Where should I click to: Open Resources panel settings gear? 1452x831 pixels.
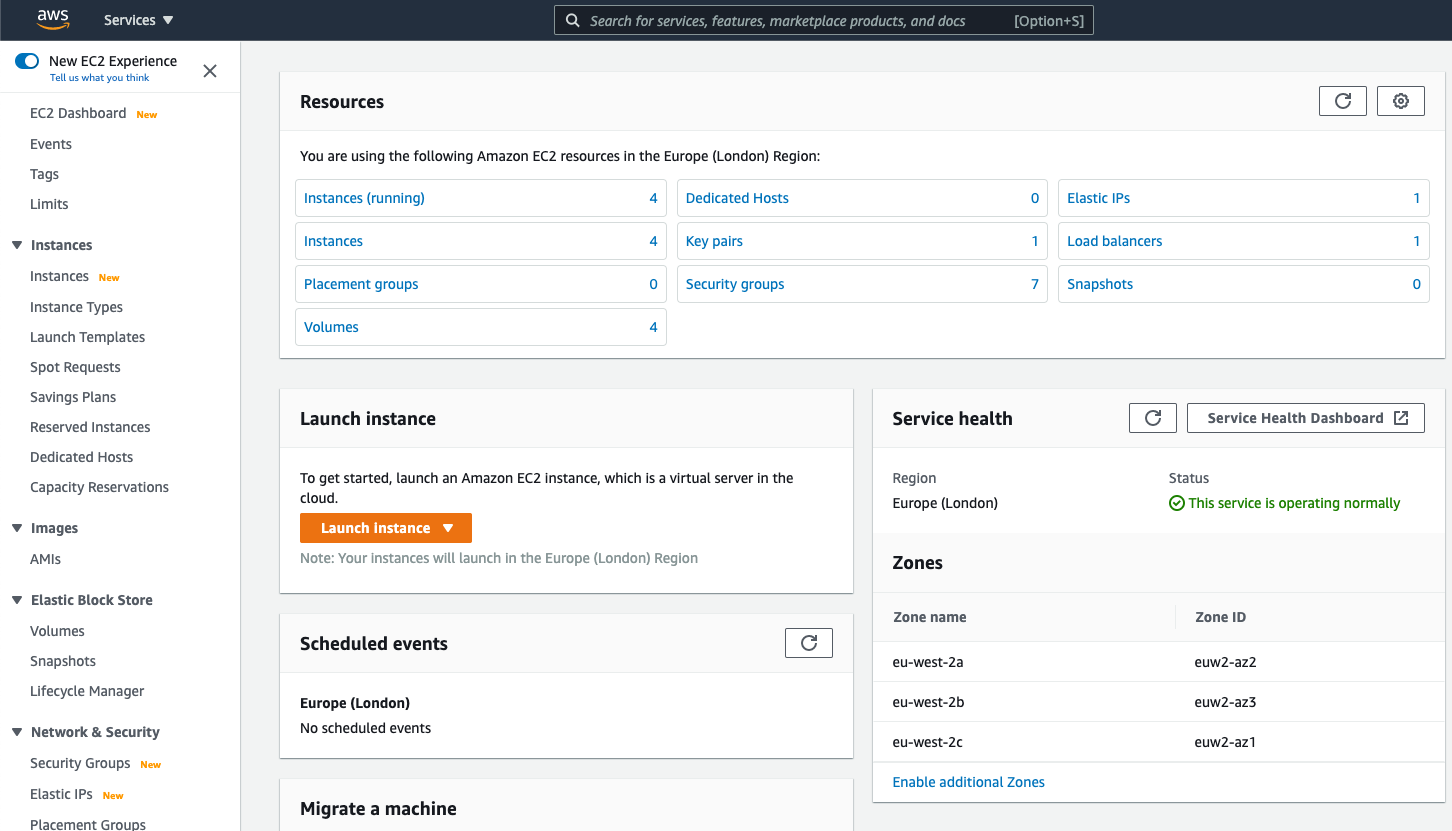tap(1401, 101)
